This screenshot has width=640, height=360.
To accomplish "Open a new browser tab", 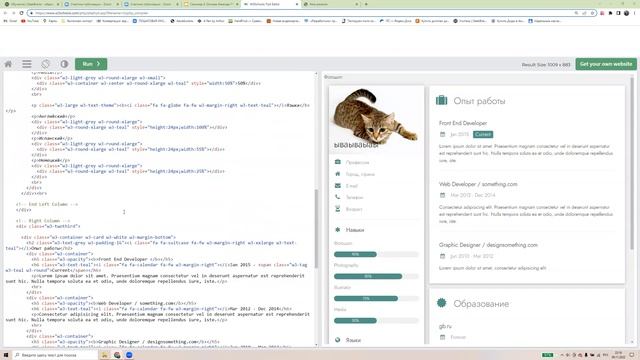I will click(366, 4).
